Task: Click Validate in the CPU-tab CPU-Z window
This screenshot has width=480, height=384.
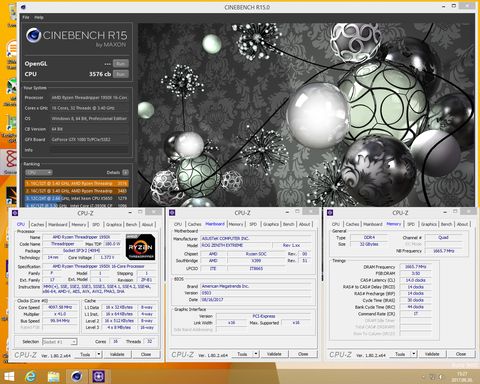Action: [117, 354]
